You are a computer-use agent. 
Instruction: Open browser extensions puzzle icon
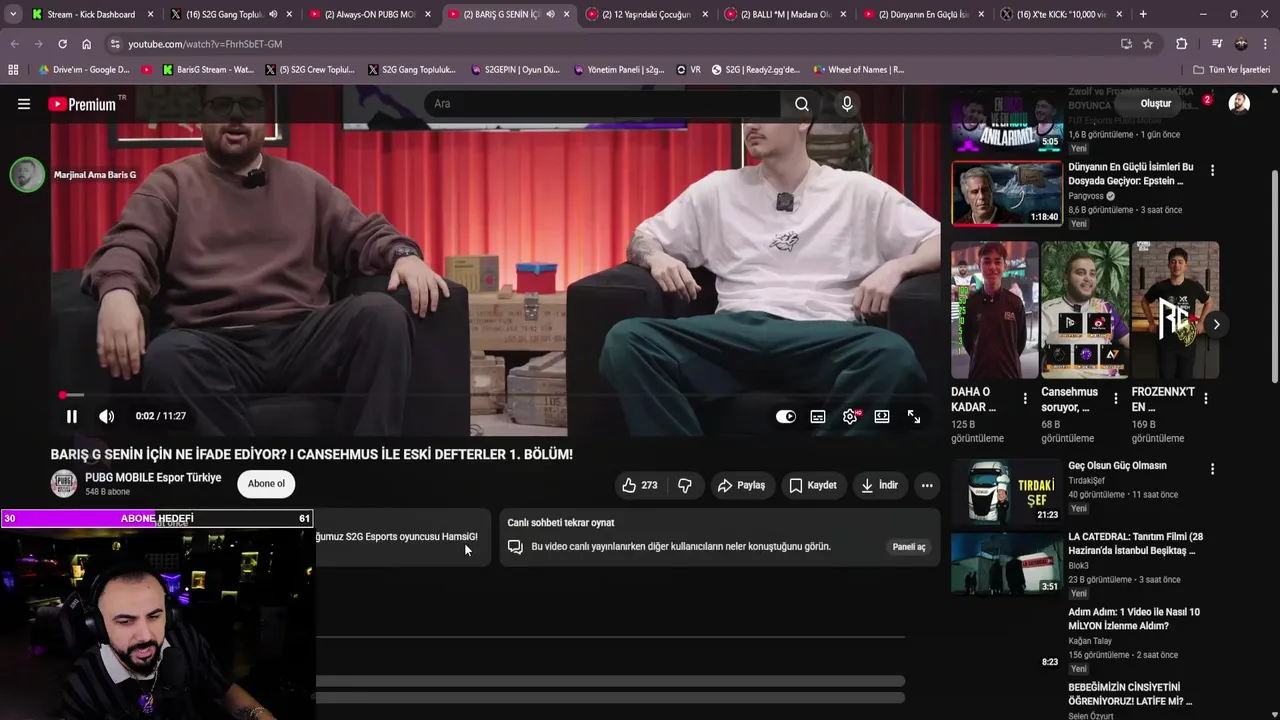(x=1181, y=44)
